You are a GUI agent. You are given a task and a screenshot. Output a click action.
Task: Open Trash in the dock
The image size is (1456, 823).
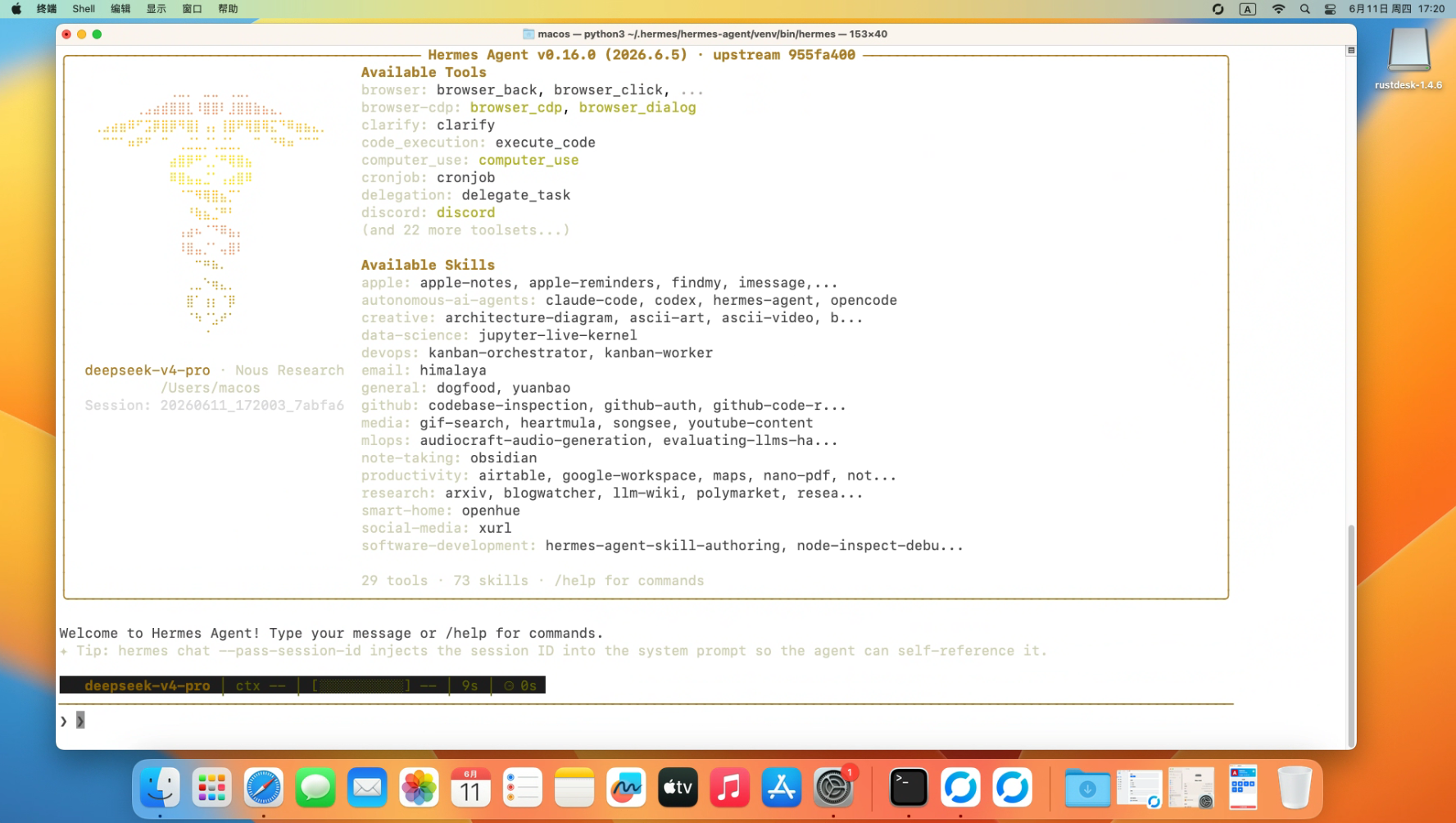(1295, 788)
